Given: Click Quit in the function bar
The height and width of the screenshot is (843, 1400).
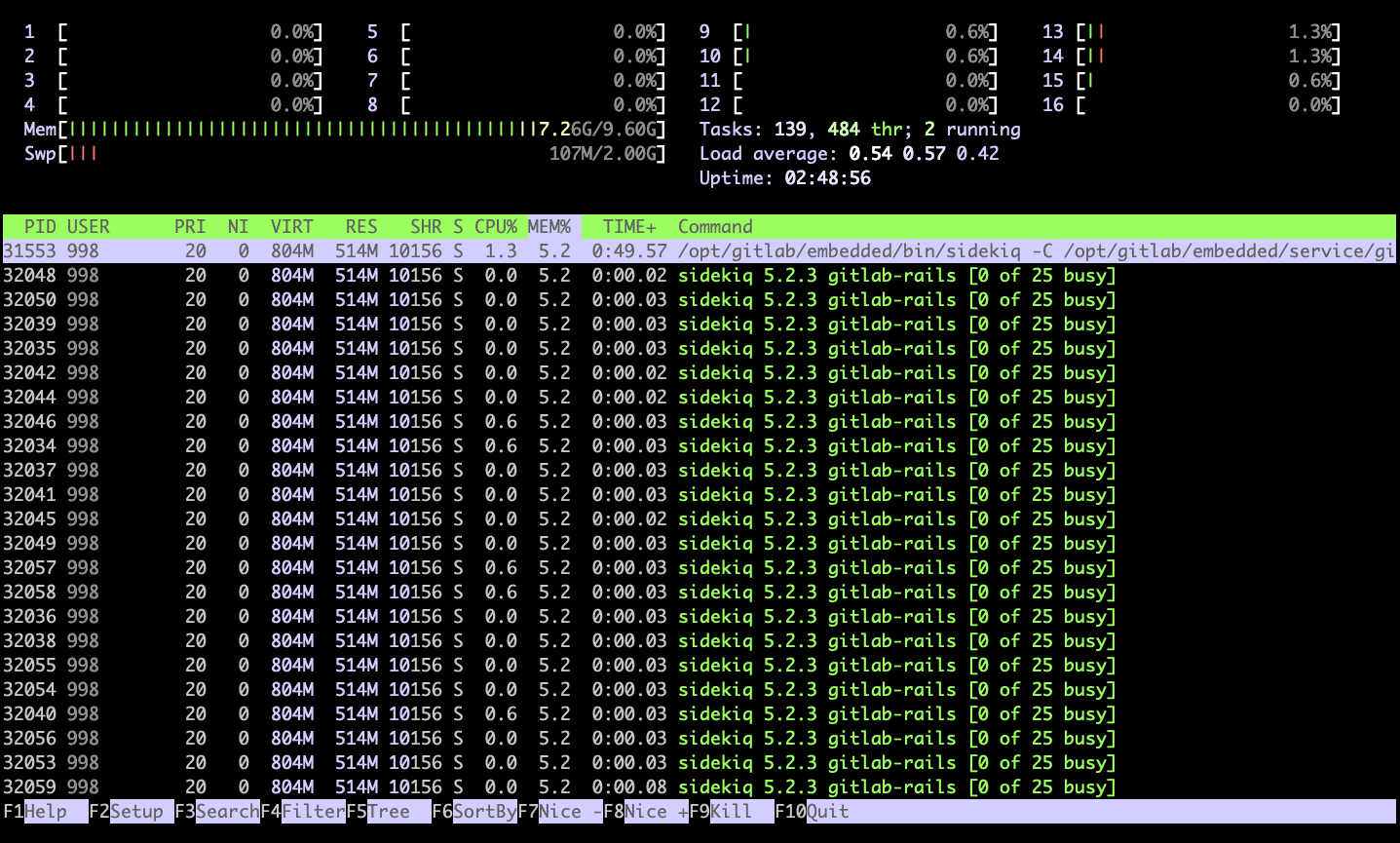Looking at the screenshot, I should 827,811.
